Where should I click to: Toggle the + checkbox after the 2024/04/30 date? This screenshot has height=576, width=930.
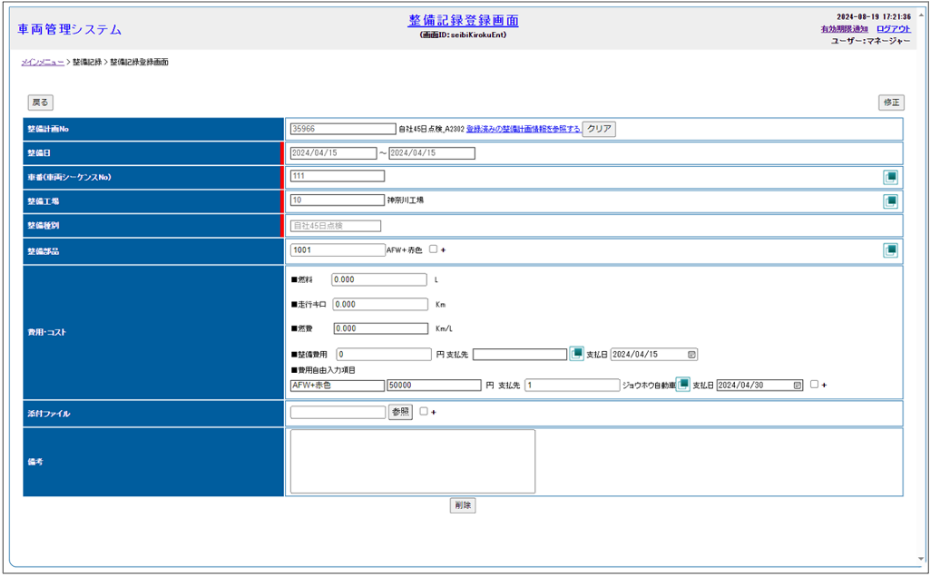click(x=814, y=384)
